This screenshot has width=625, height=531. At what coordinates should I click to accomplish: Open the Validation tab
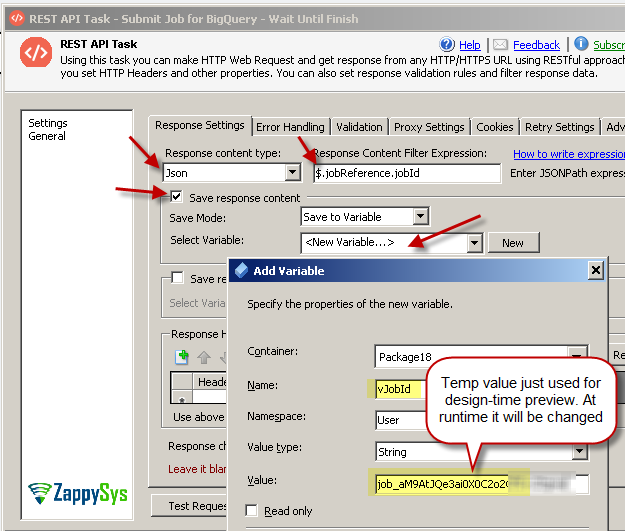pyautogui.click(x=359, y=127)
